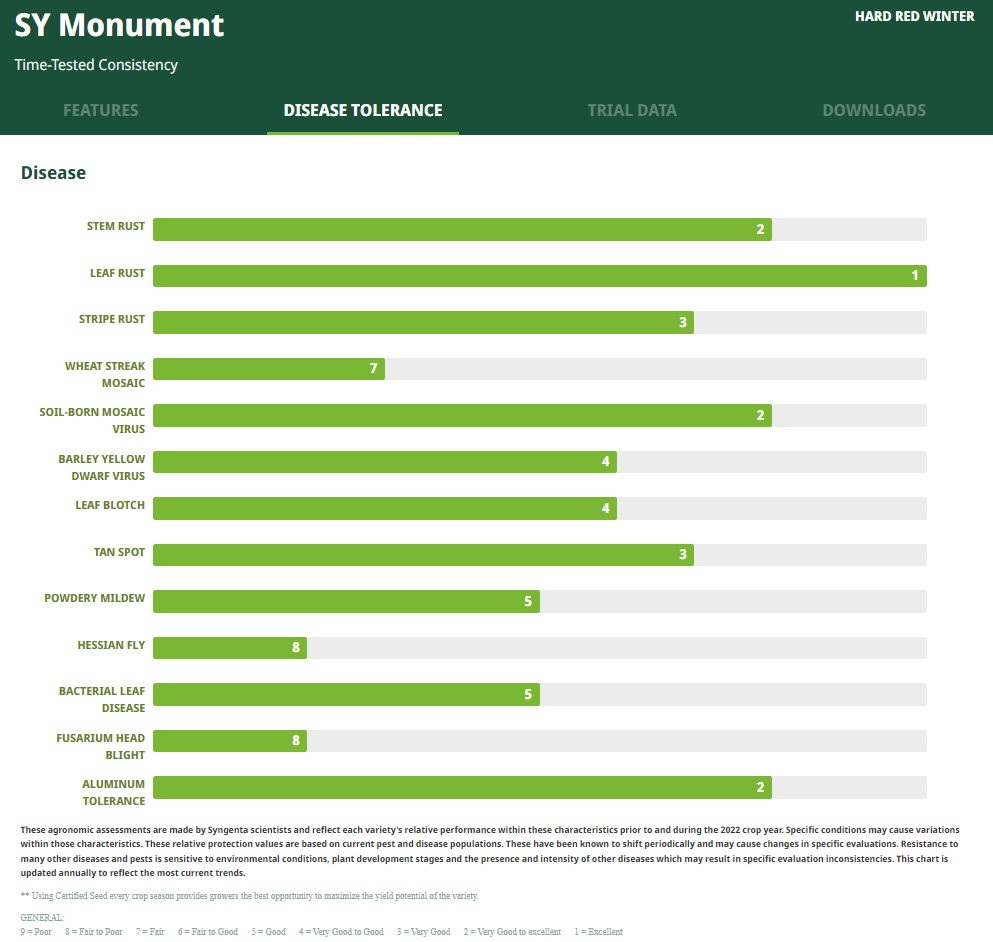The width and height of the screenshot is (993, 942).
Task: Click the Aluminum Tolerance rating bar
Action: tap(540, 787)
